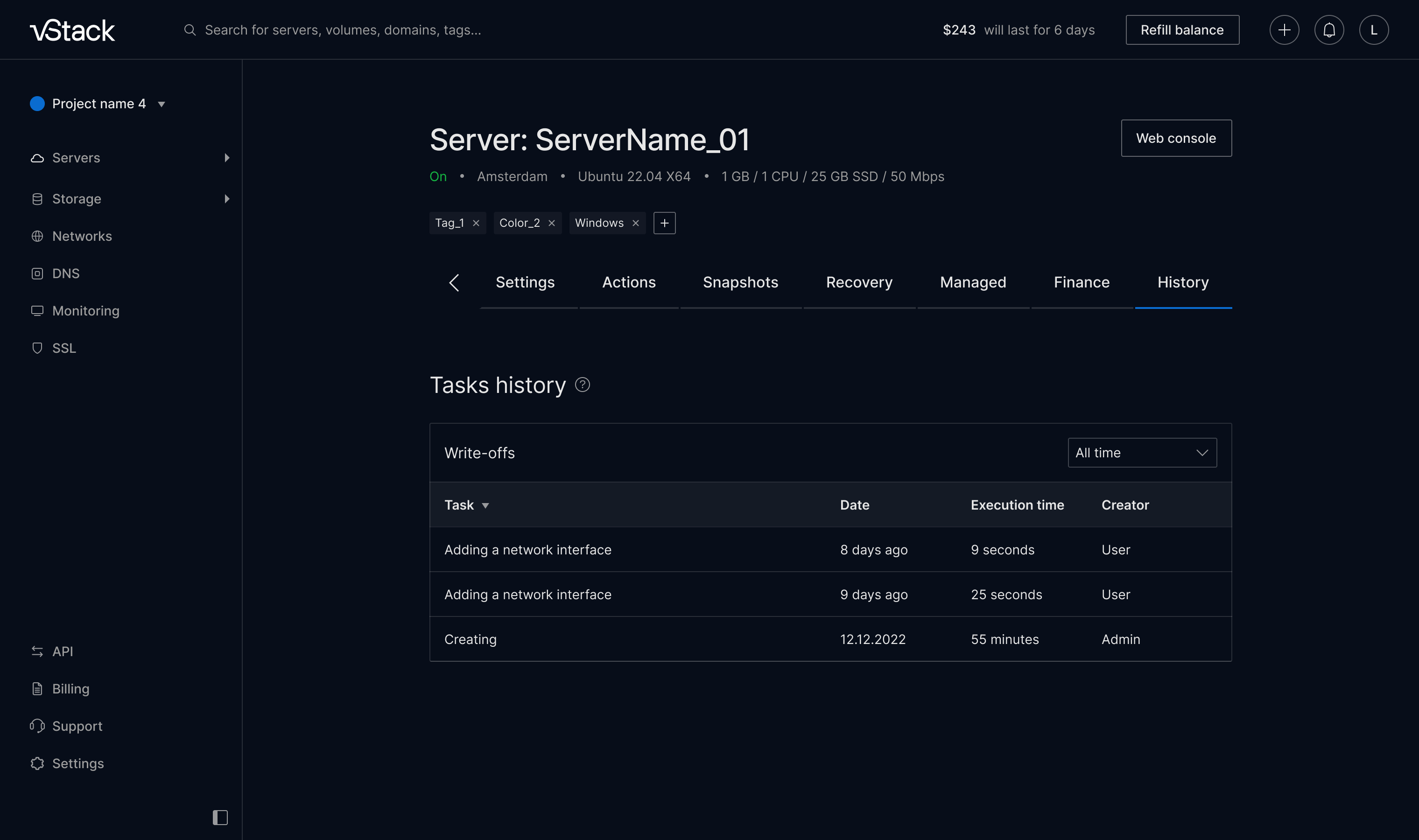
Task: Click the plus icon in top bar
Action: pyautogui.click(x=1284, y=30)
